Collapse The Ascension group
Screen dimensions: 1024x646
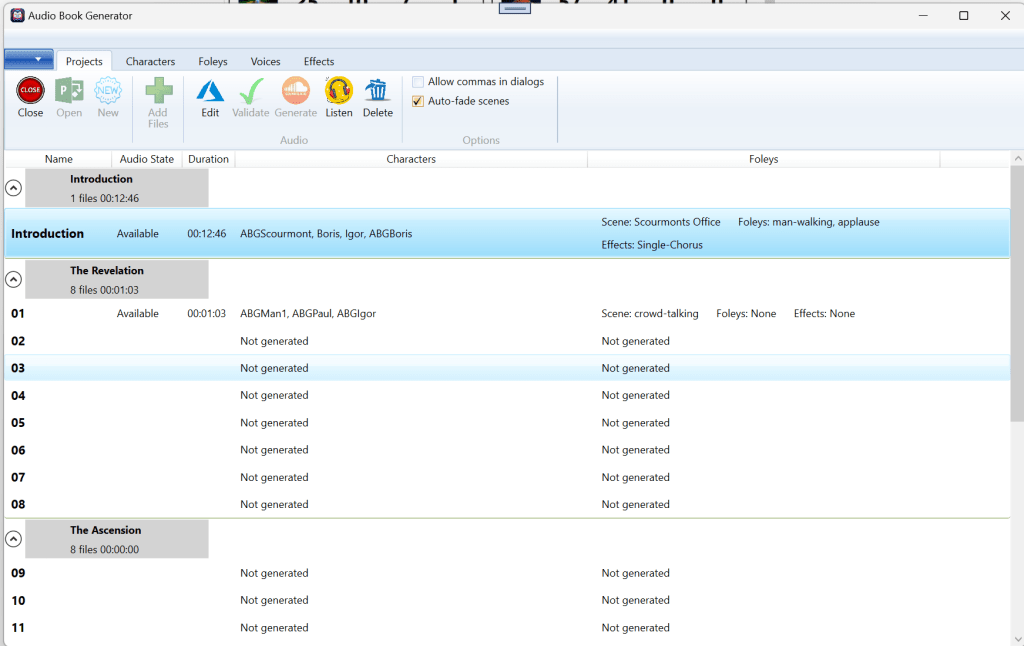14,539
